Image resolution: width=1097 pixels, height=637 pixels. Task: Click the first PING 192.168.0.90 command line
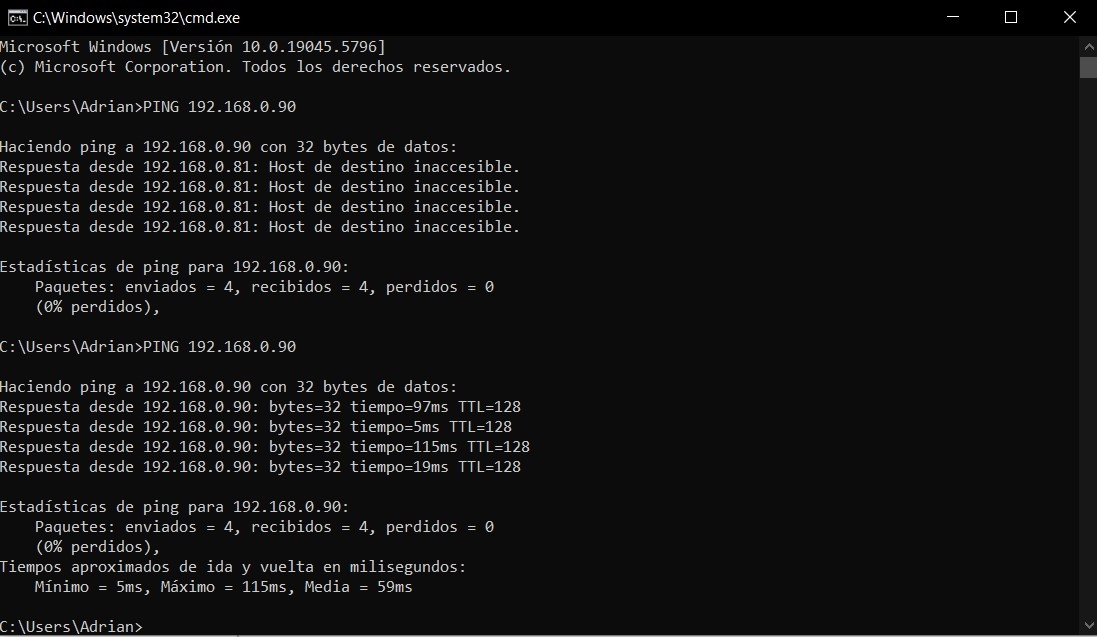tap(148, 107)
